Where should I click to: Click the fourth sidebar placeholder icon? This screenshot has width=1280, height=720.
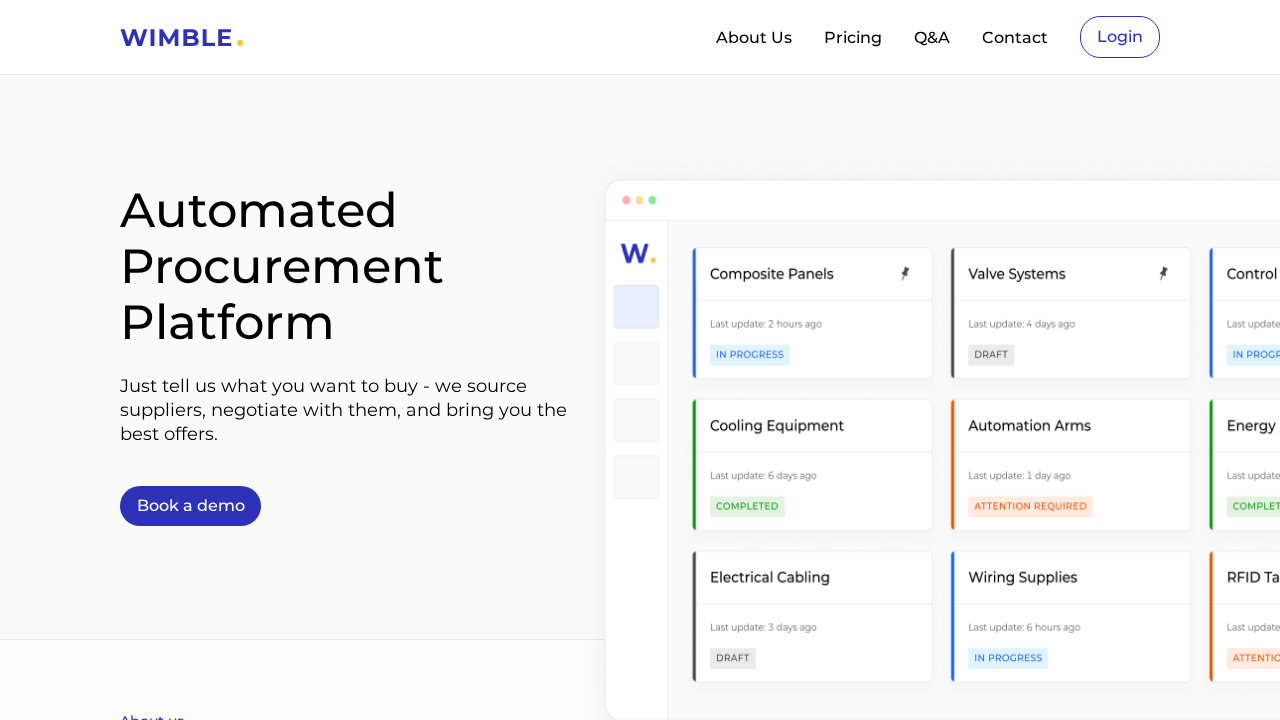(636, 478)
